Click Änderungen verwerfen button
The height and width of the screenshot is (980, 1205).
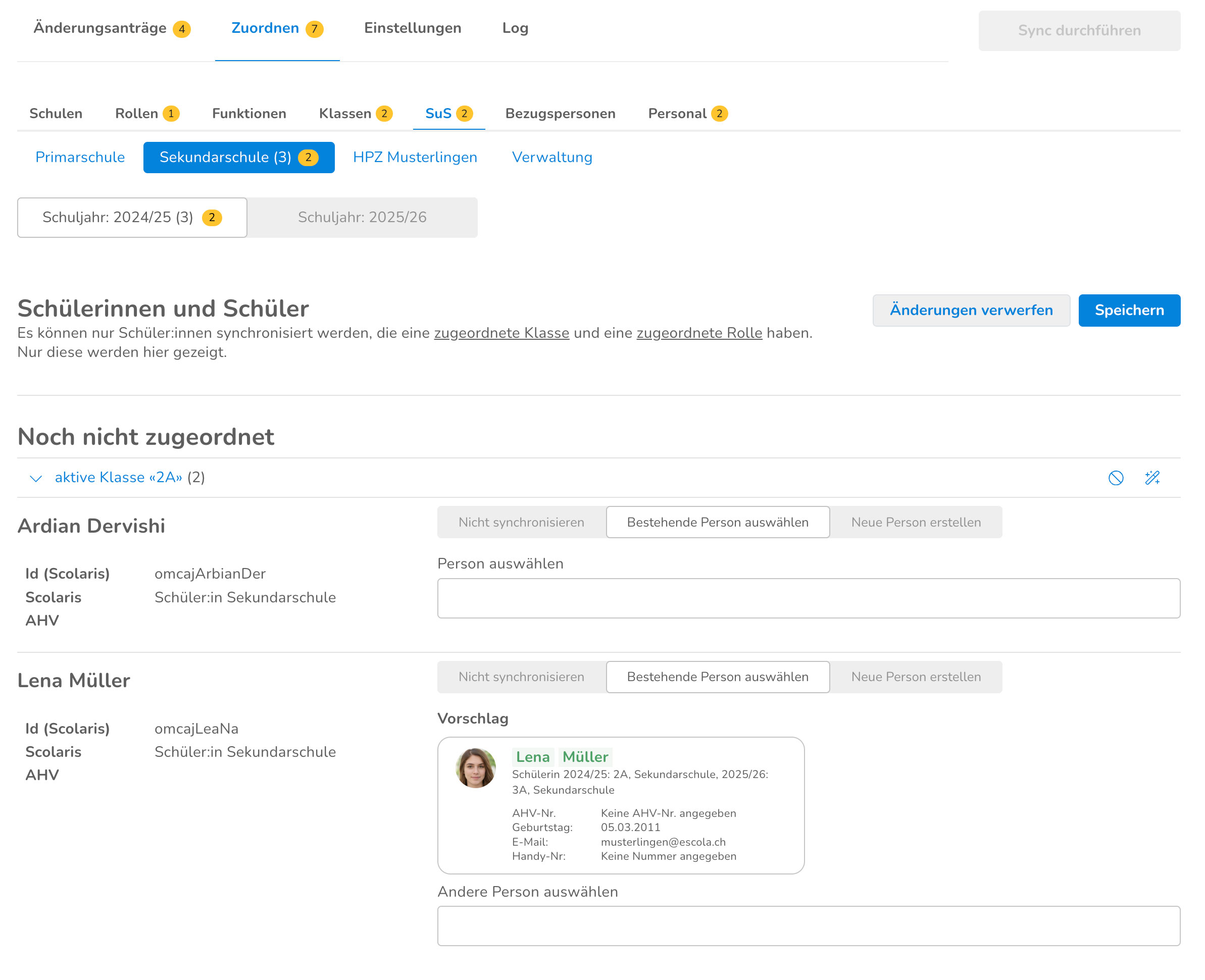click(x=971, y=310)
